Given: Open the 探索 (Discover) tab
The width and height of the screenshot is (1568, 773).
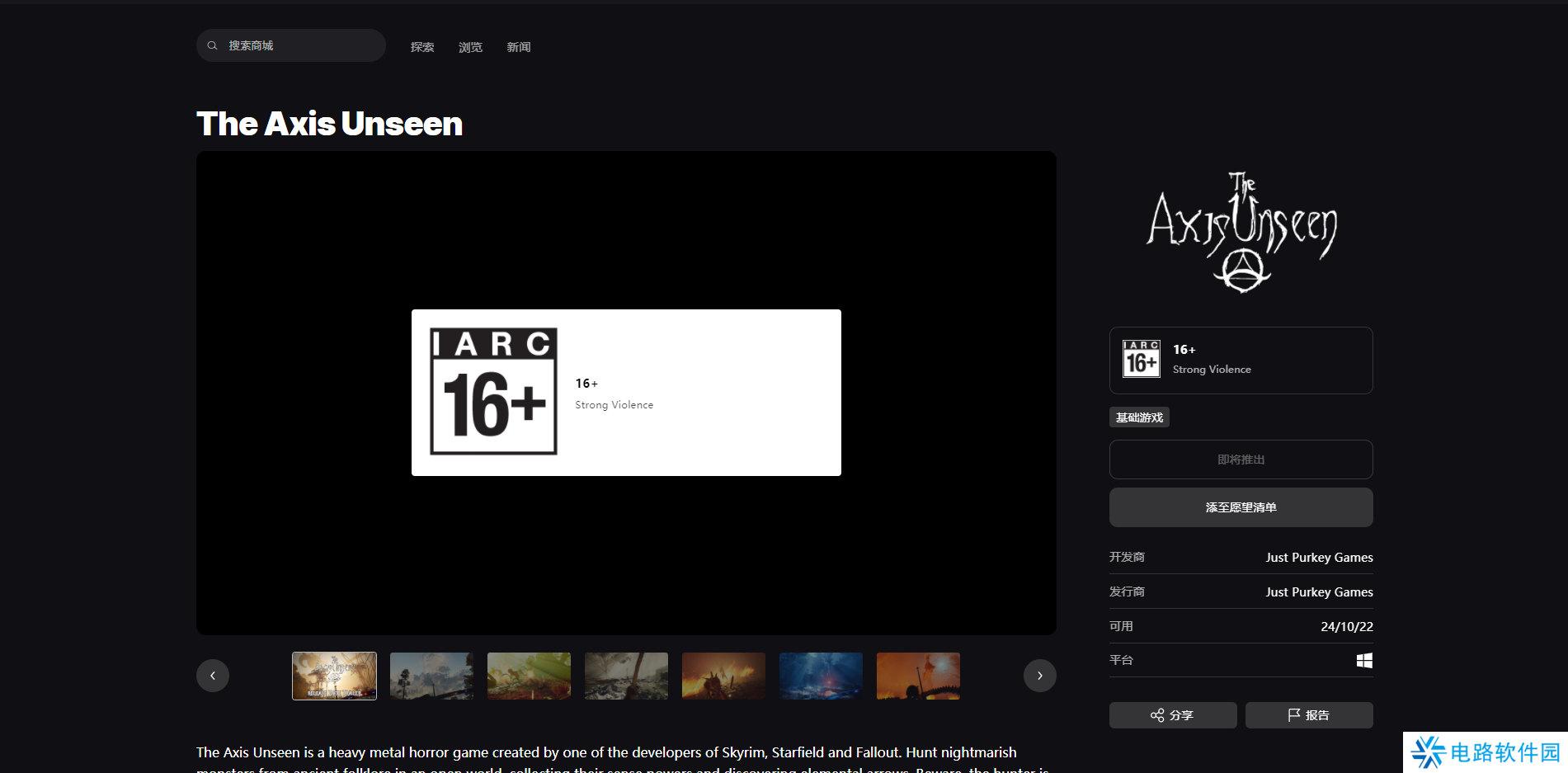Looking at the screenshot, I should (x=422, y=47).
